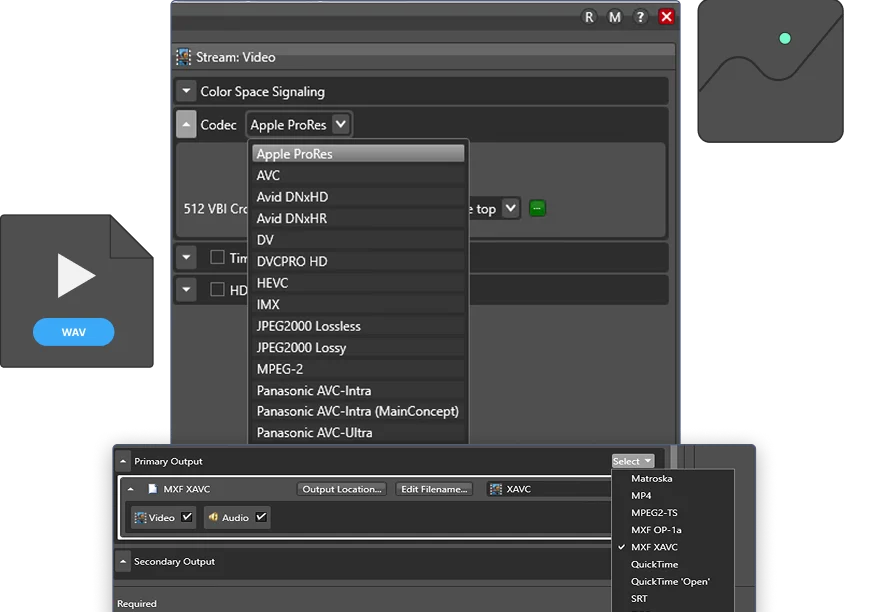Click the Edit Filename... button
877x612 pixels.
tap(434, 489)
